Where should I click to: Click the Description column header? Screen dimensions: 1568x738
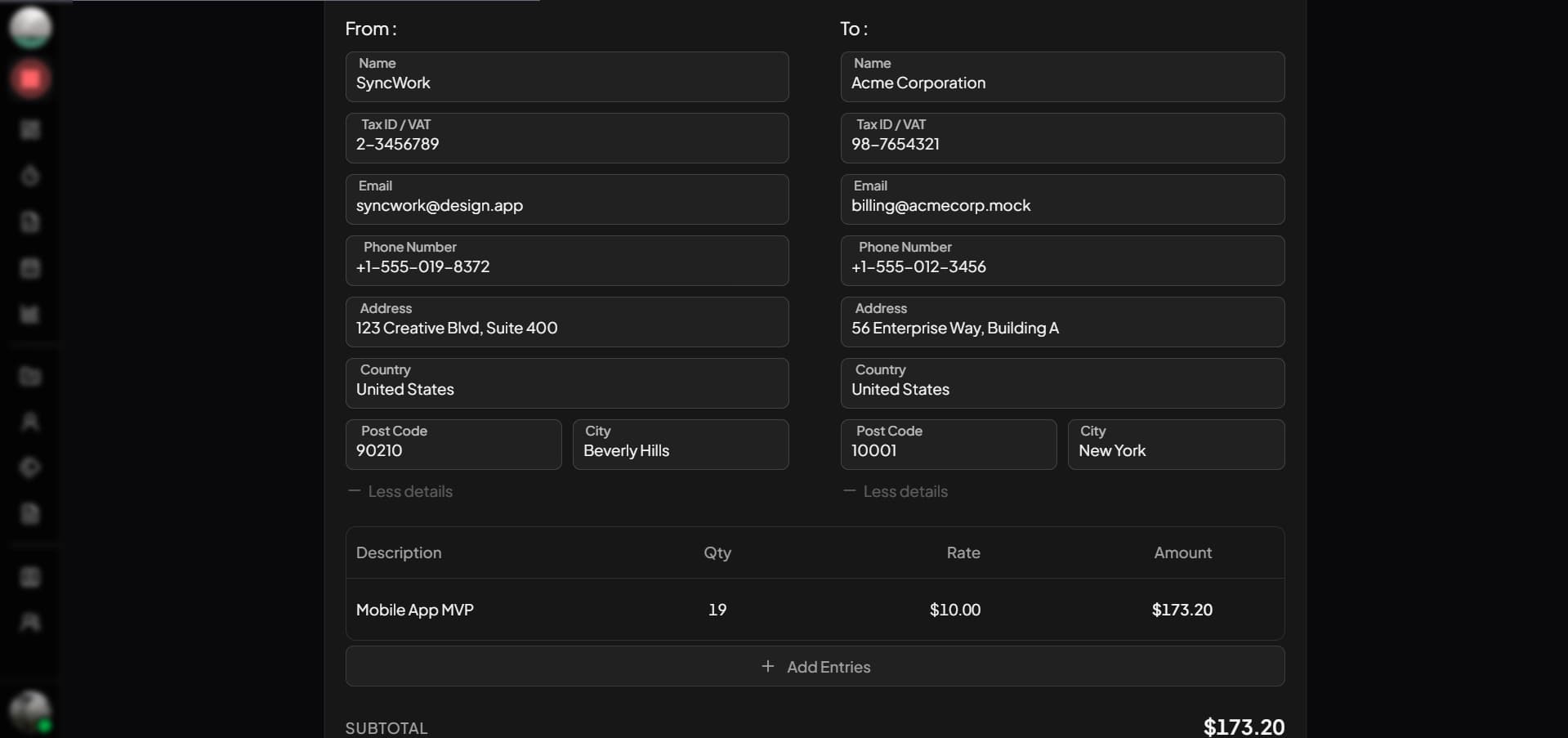[x=399, y=552]
